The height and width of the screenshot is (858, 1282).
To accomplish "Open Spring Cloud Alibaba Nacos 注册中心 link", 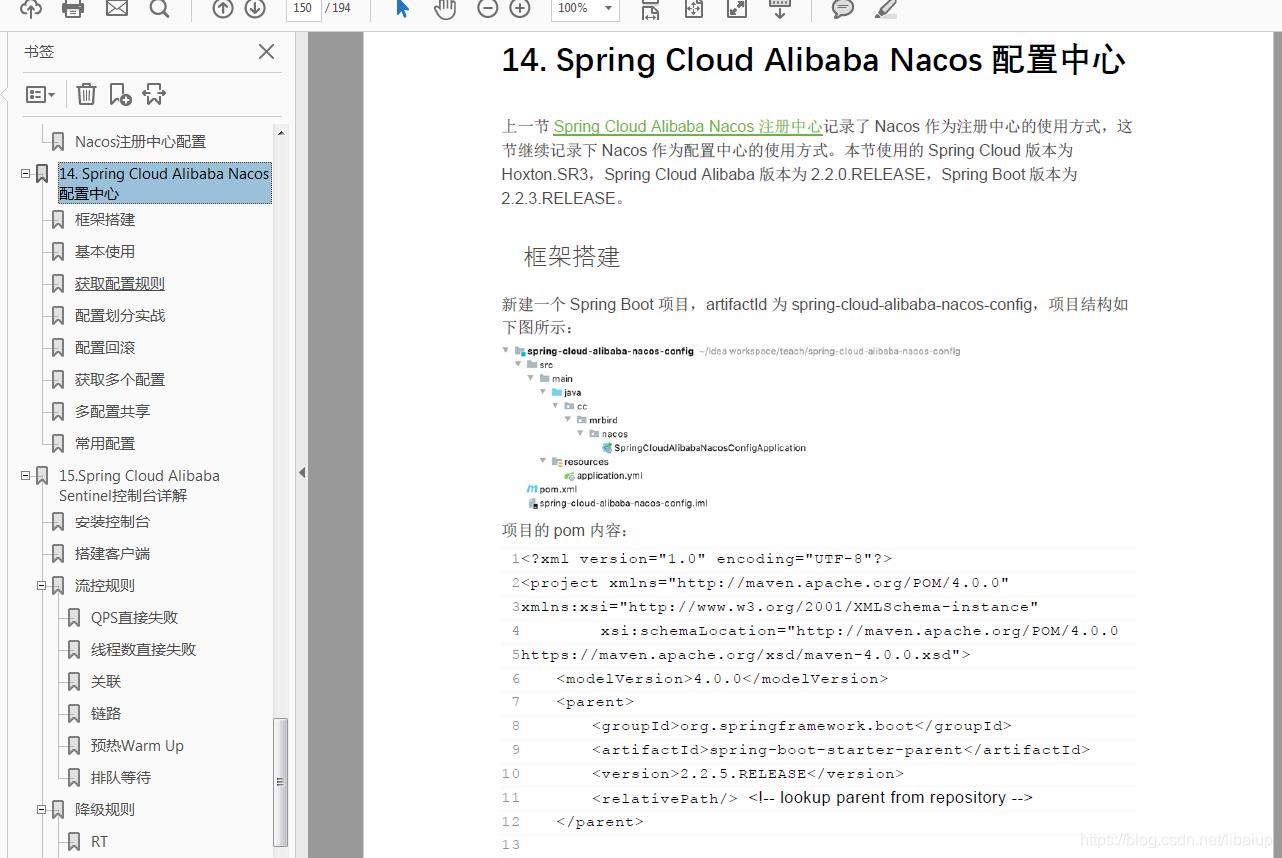I will point(688,126).
